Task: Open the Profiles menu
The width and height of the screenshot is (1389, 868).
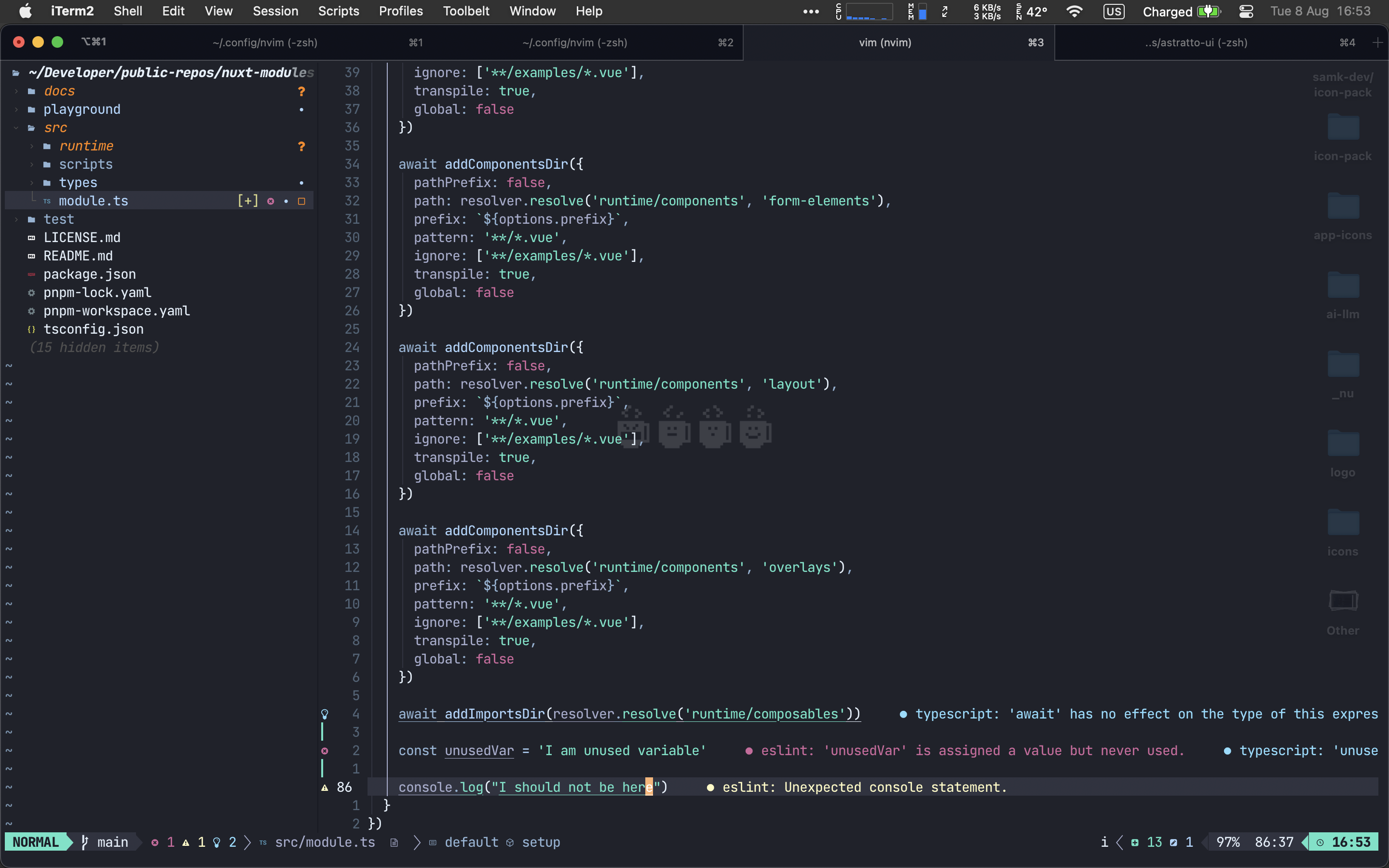Action: click(x=400, y=12)
